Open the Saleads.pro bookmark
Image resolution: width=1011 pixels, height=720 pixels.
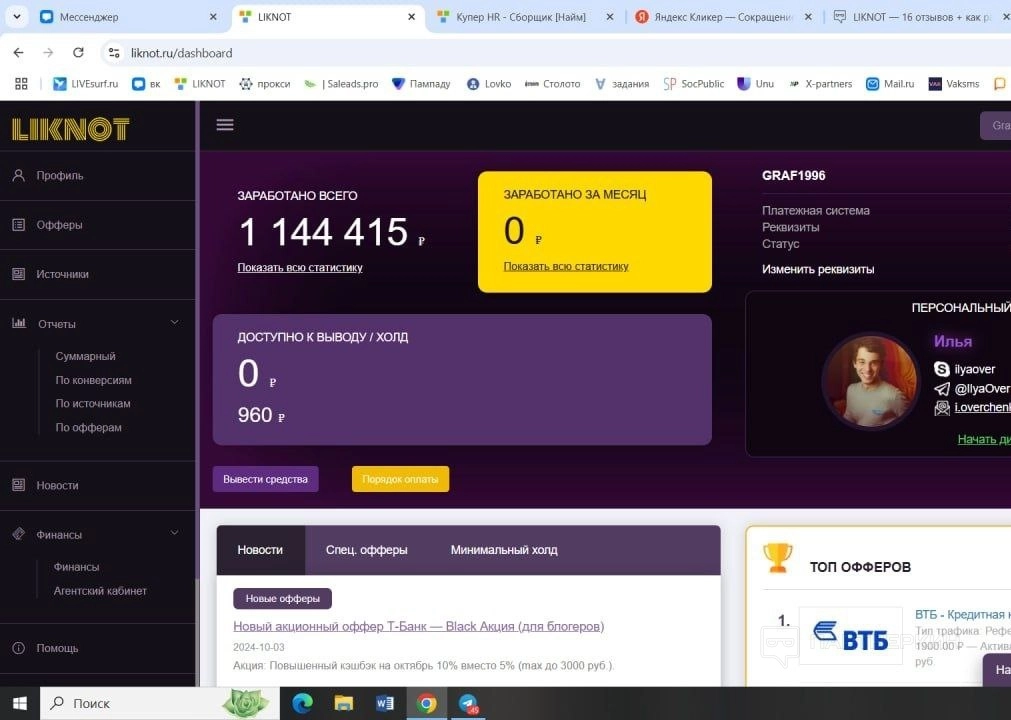click(341, 84)
